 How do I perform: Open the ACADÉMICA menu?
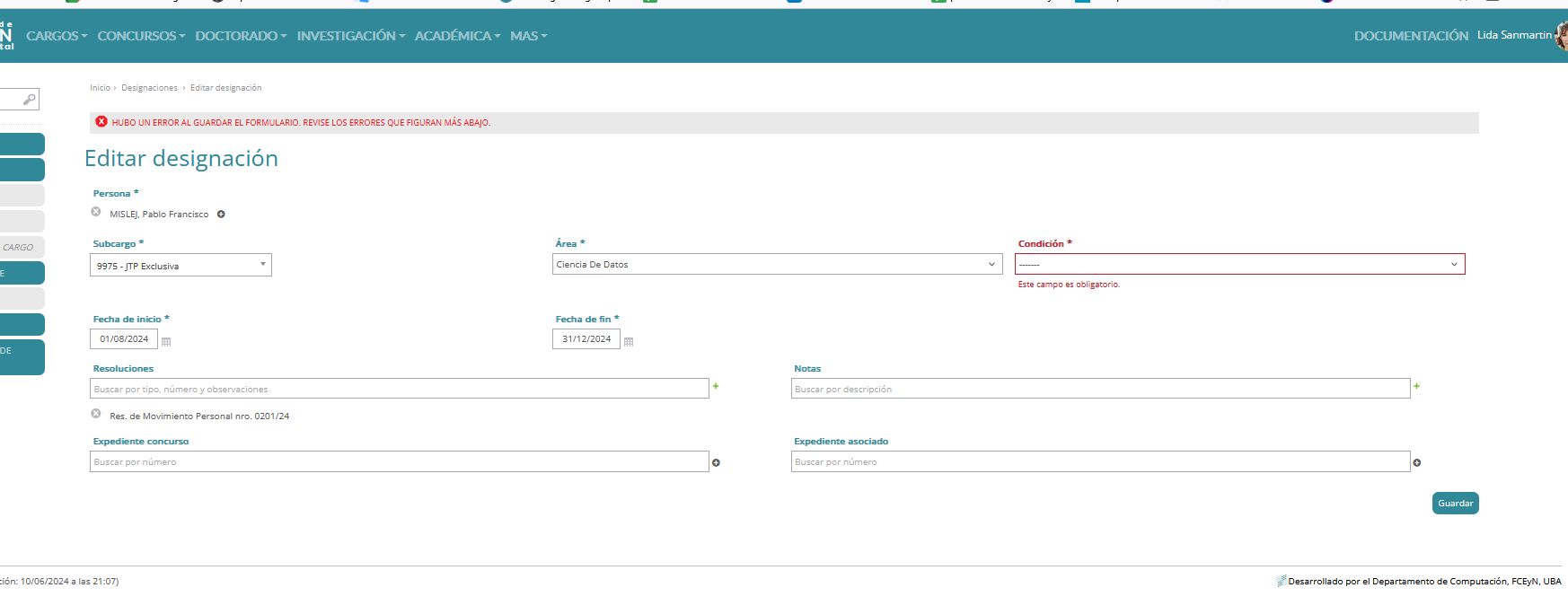(x=457, y=36)
